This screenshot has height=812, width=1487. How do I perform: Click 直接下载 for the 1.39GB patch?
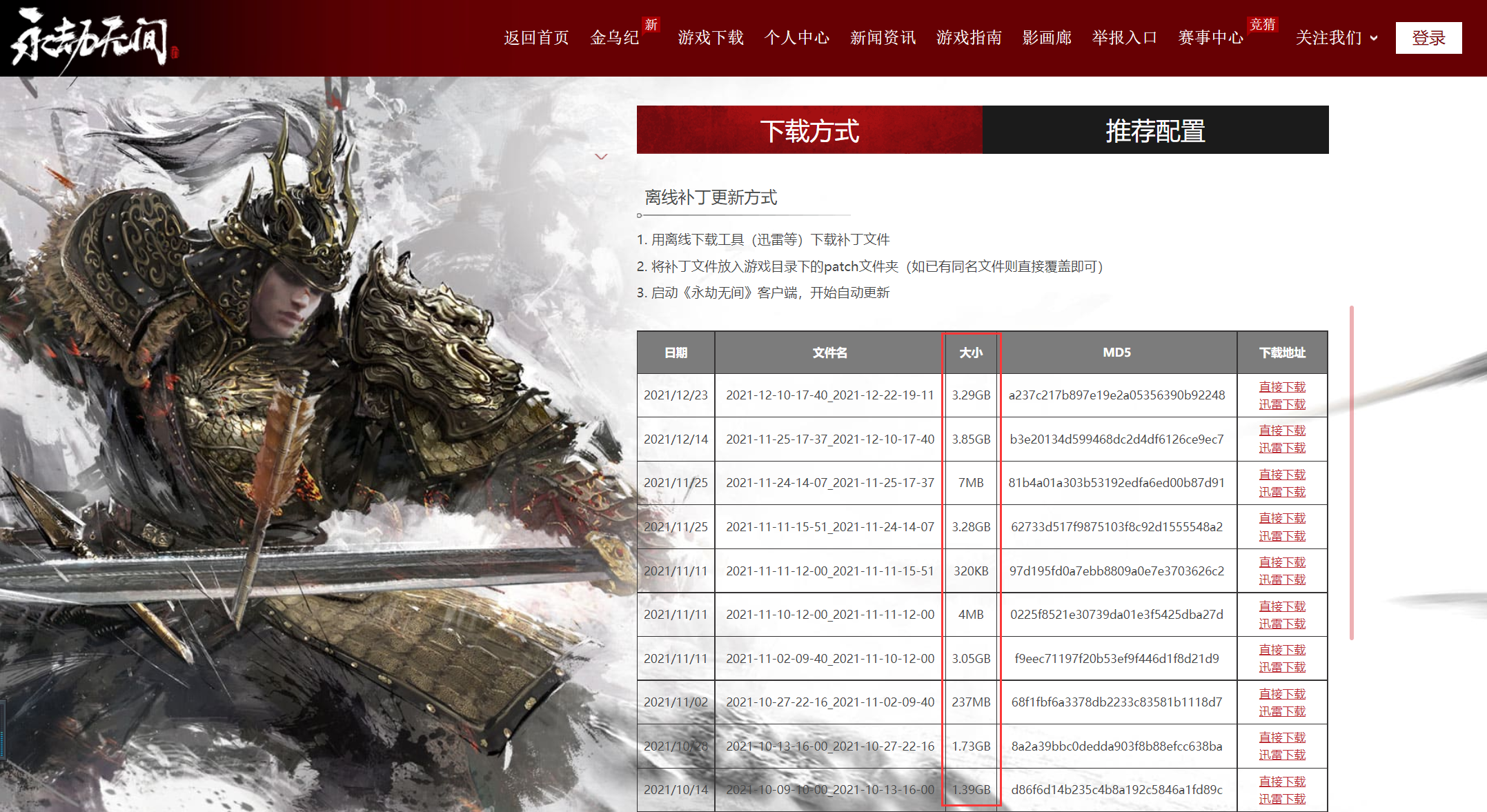(1282, 782)
